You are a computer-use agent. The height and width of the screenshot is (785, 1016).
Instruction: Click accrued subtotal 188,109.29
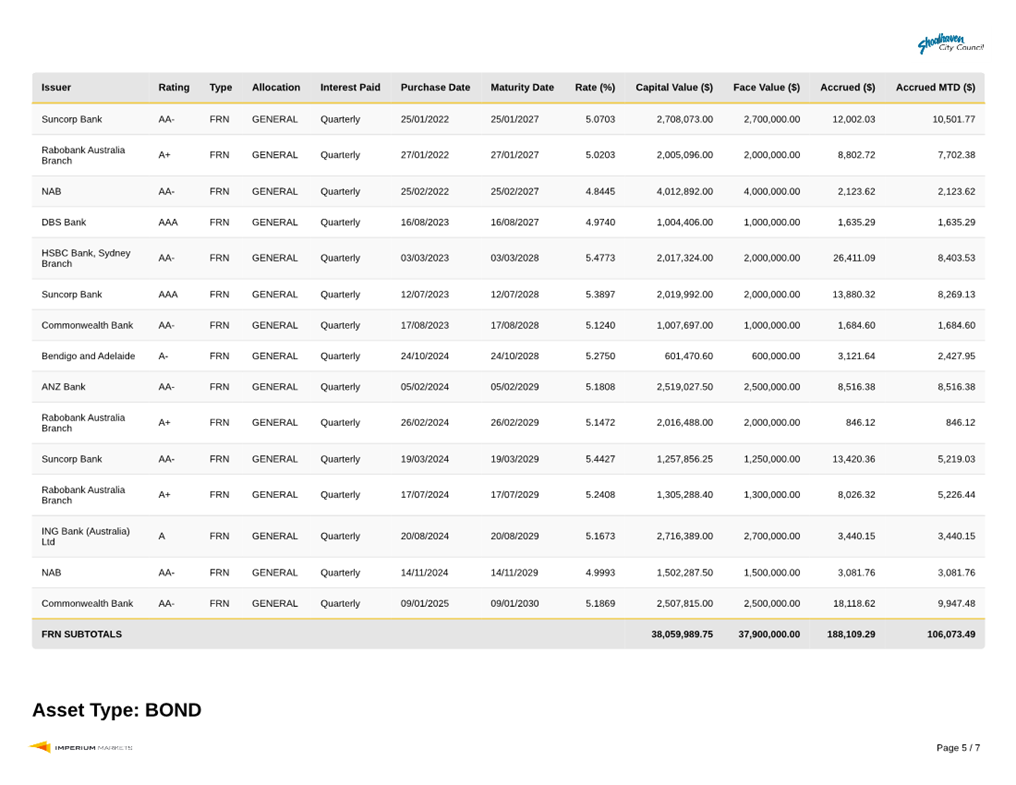pos(851,635)
